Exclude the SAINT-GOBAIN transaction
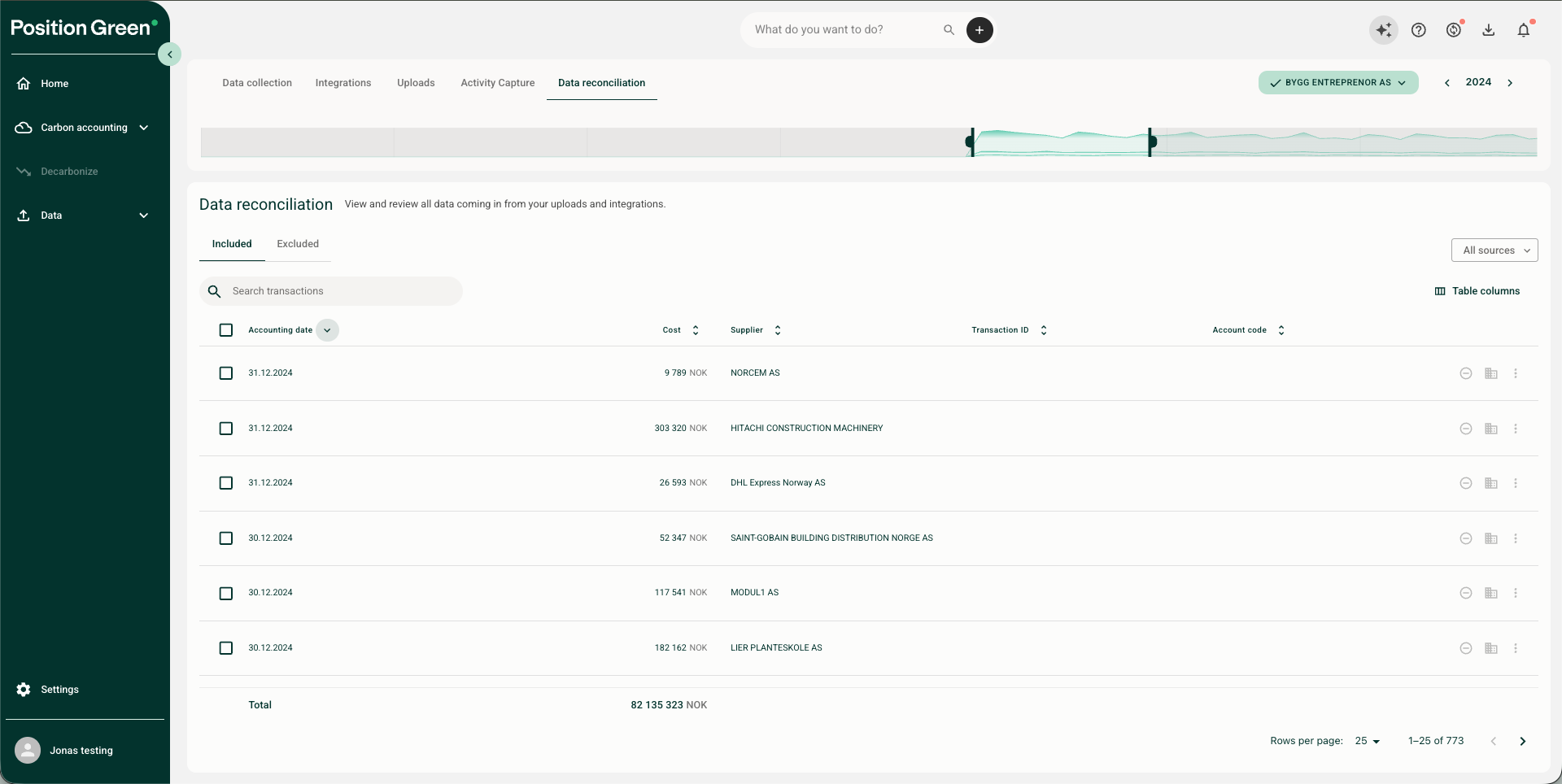The height and width of the screenshot is (784, 1562). 1466,538
